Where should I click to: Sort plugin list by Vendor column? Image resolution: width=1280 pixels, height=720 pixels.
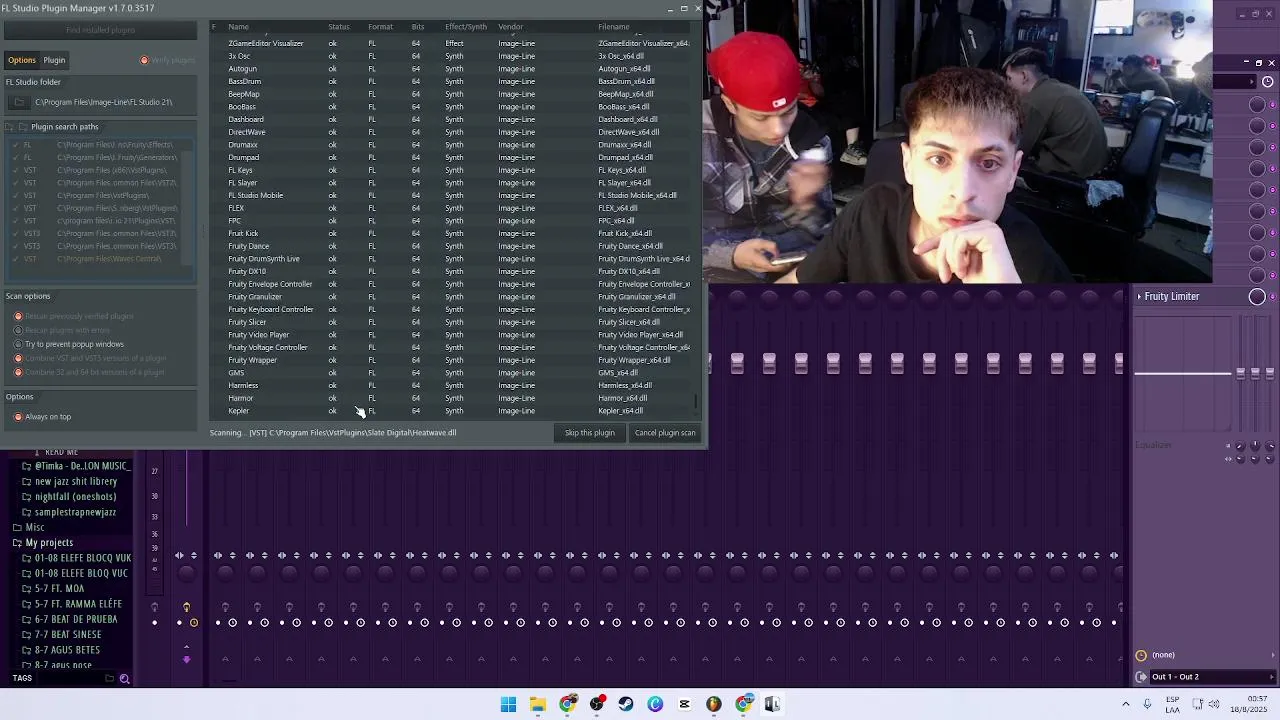(x=510, y=27)
